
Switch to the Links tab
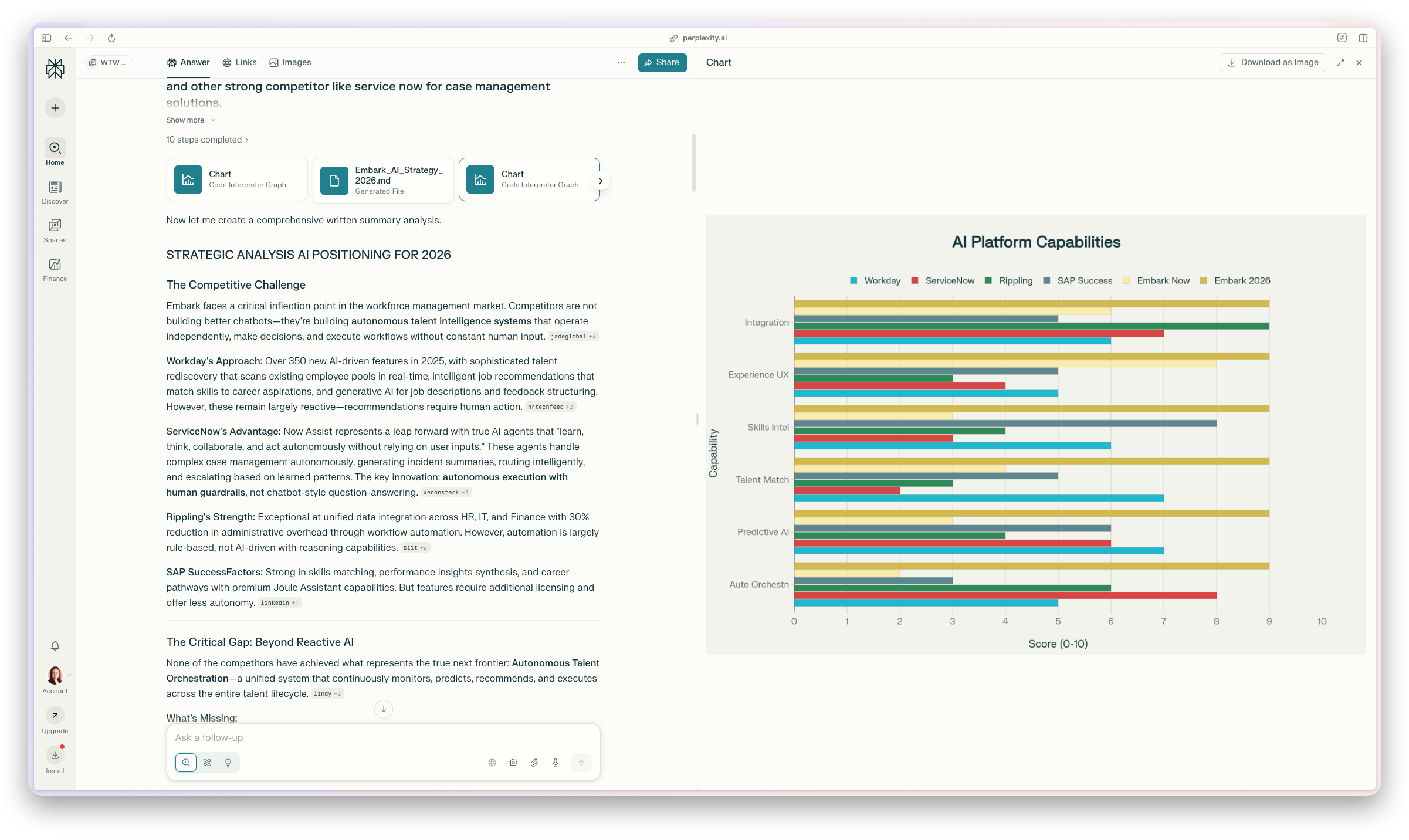tap(239, 62)
